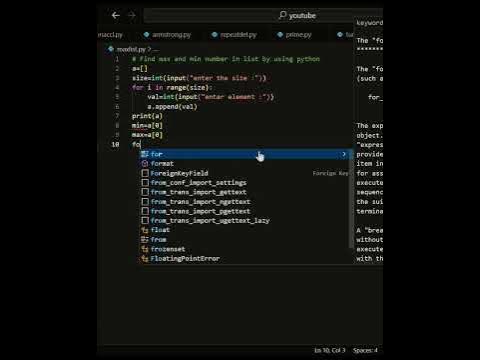Open 'Ln 10, Col 3' in status bar
This screenshot has height=360, width=480.
(x=329, y=350)
